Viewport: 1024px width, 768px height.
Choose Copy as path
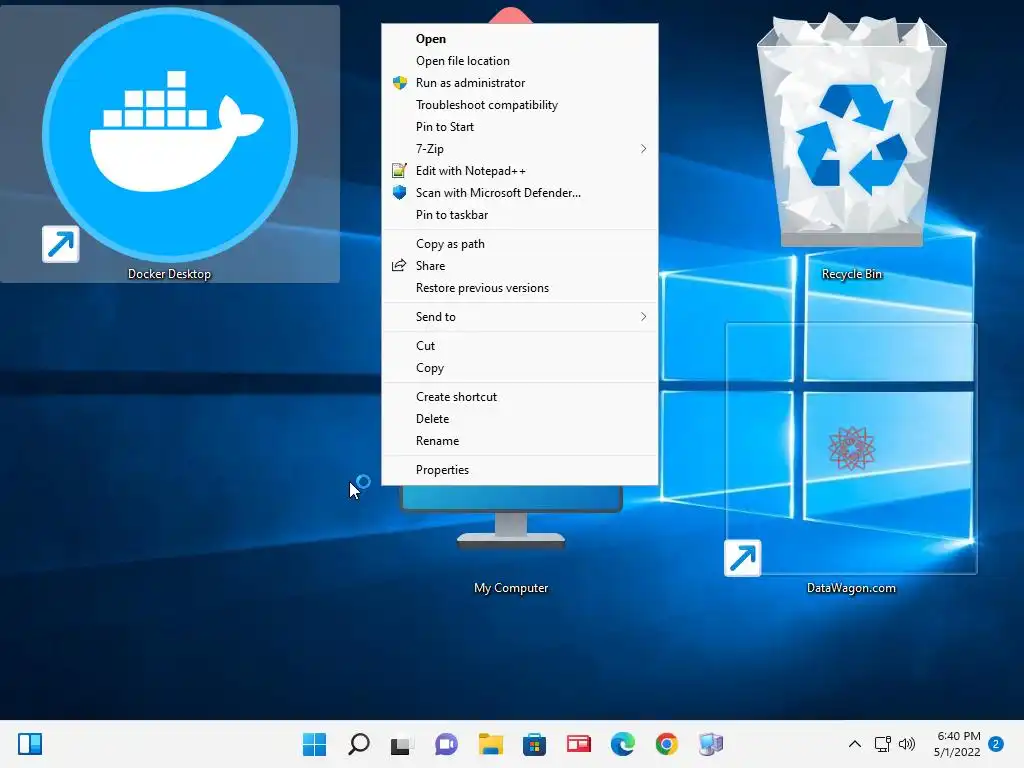(x=520, y=244)
